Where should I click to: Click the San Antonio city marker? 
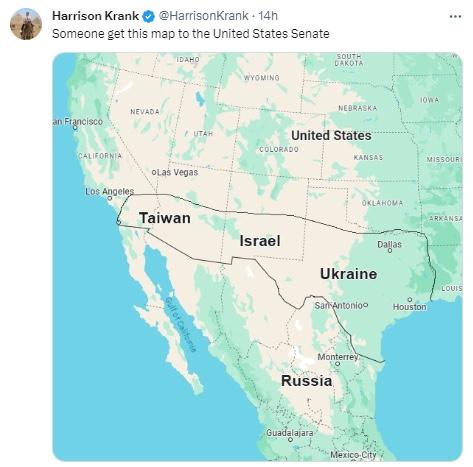point(366,305)
